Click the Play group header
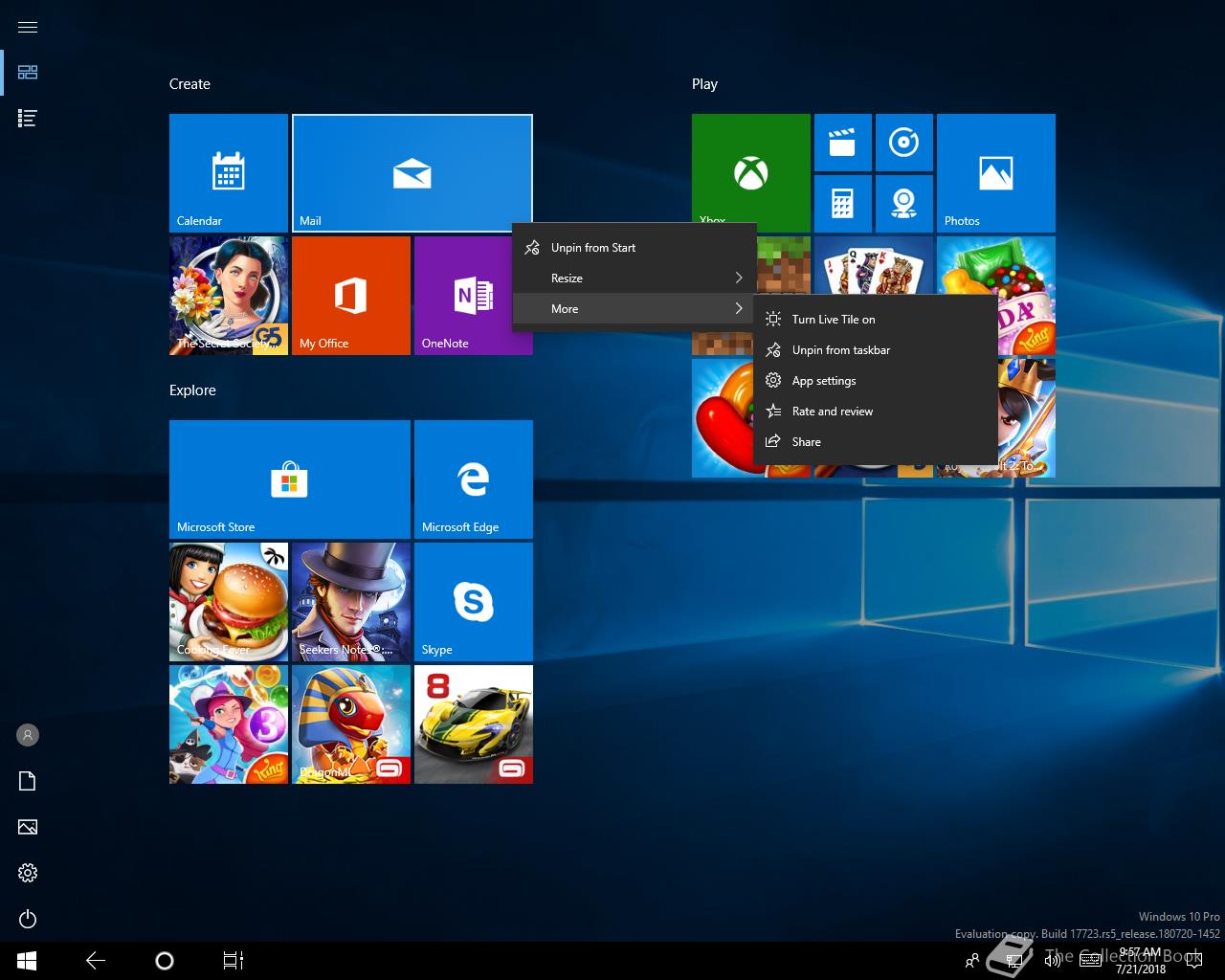 click(704, 84)
